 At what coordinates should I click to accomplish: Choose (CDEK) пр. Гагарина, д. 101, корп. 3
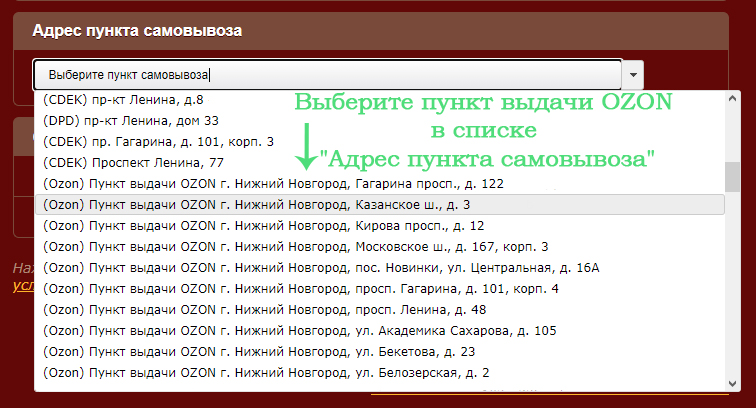tap(380, 142)
